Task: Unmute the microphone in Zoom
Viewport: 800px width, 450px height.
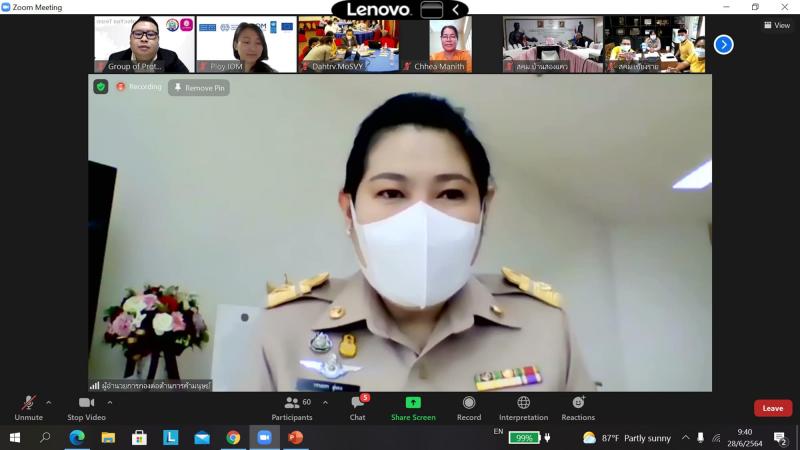Action: click(x=29, y=408)
